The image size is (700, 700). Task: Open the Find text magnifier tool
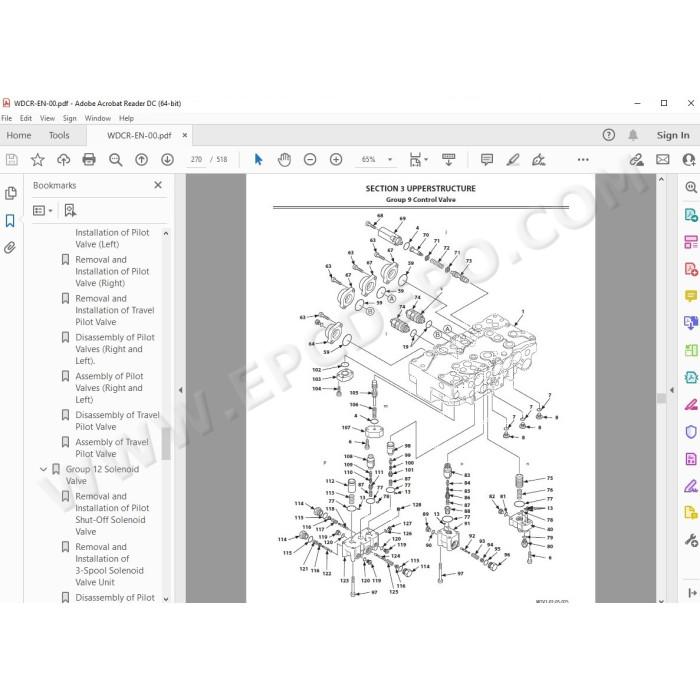116,159
